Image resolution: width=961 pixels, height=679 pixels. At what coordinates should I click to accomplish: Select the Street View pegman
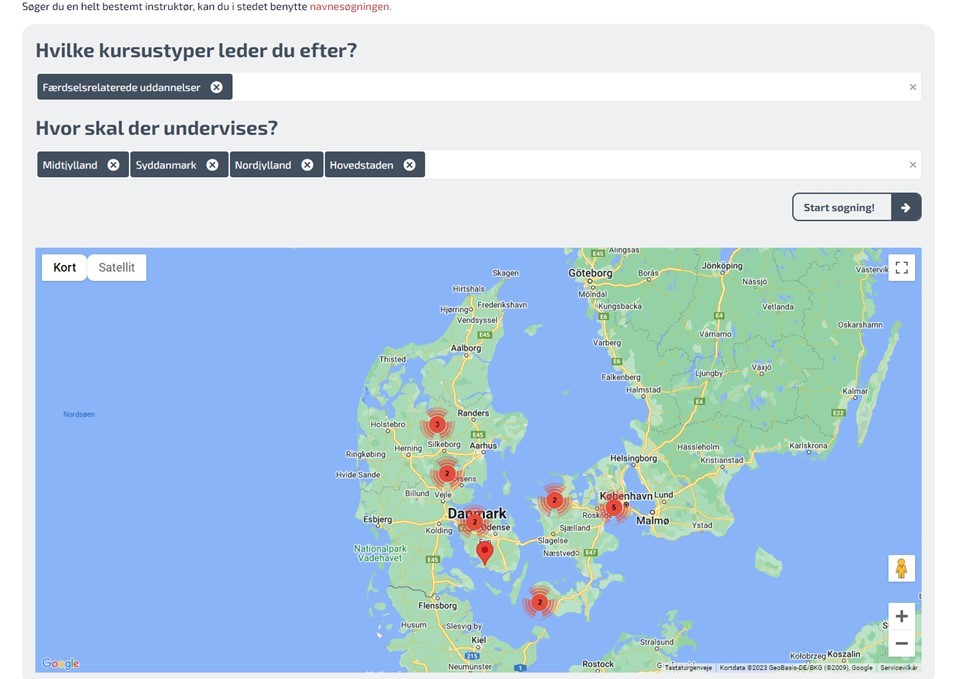pos(902,568)
